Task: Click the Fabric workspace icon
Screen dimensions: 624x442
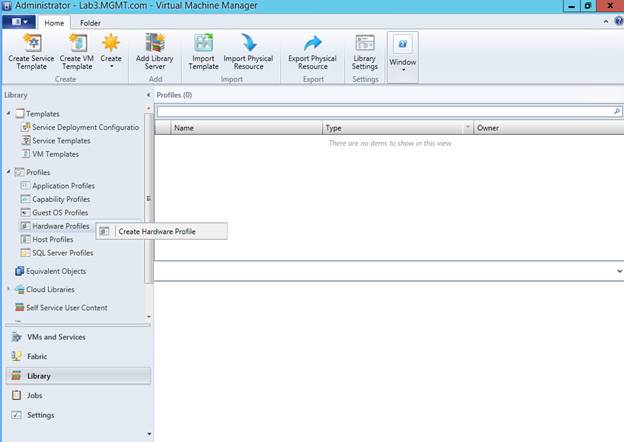Action: pyautogui.click(x=16, y=356)
